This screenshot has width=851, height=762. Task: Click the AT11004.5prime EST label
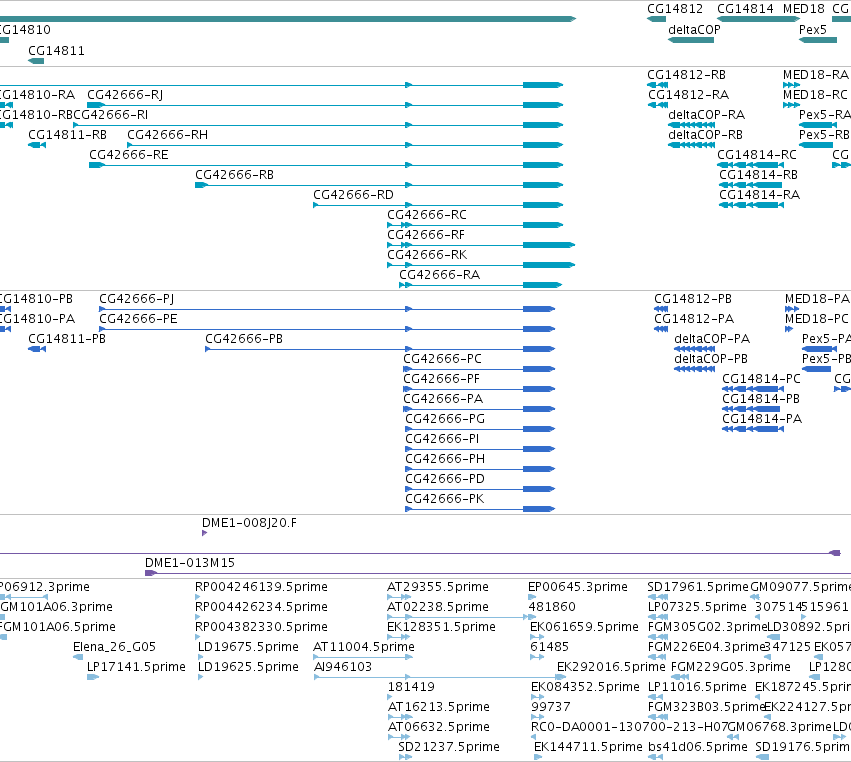364,647
